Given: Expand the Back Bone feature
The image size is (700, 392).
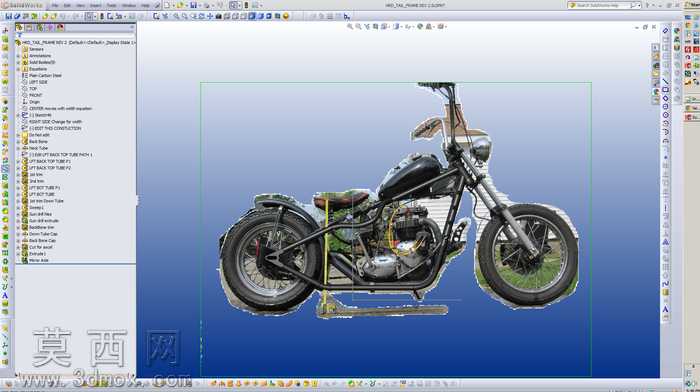Looking at the screenshot, I should (x=18, y=142).
